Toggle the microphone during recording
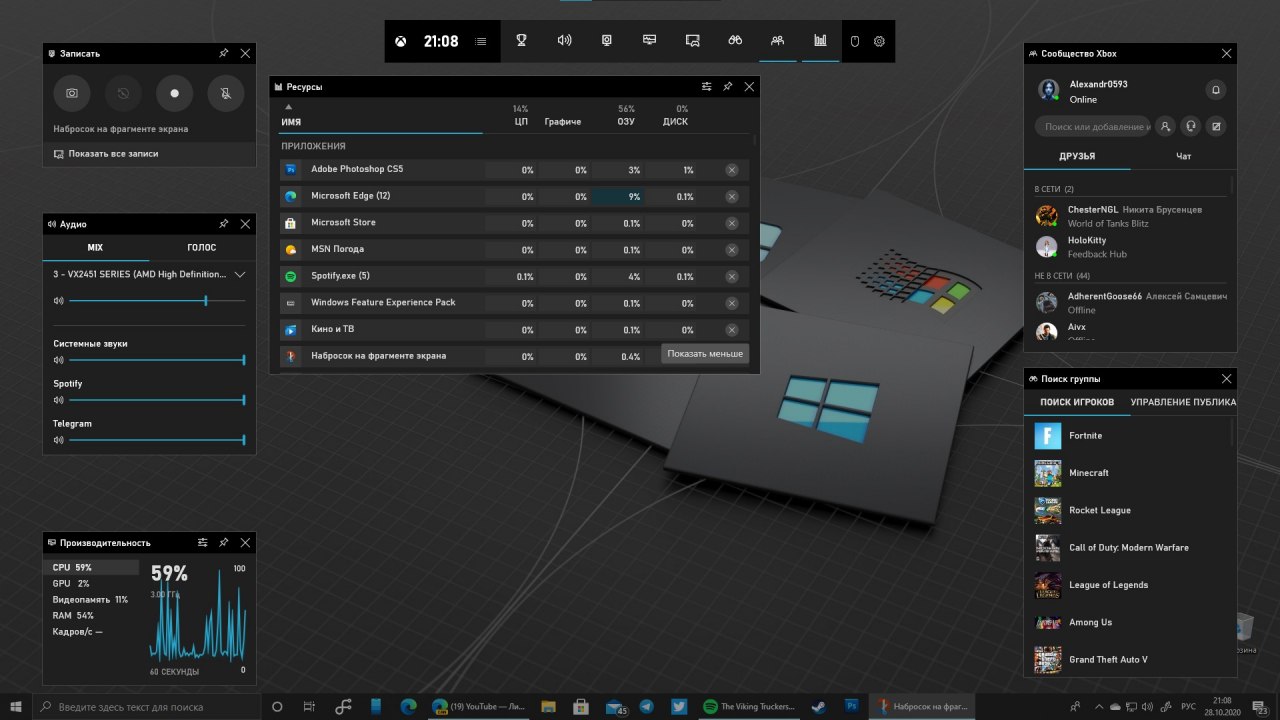This screenshot has height=720, width=1280. pos(226,93)
